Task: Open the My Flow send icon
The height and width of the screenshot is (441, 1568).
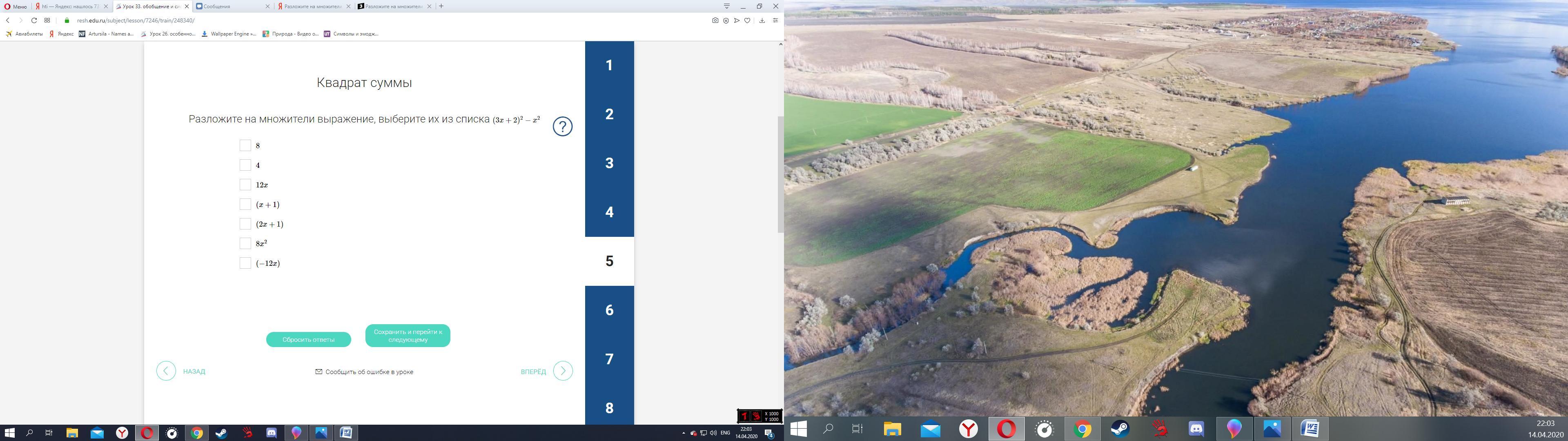Action: [737, 21]
